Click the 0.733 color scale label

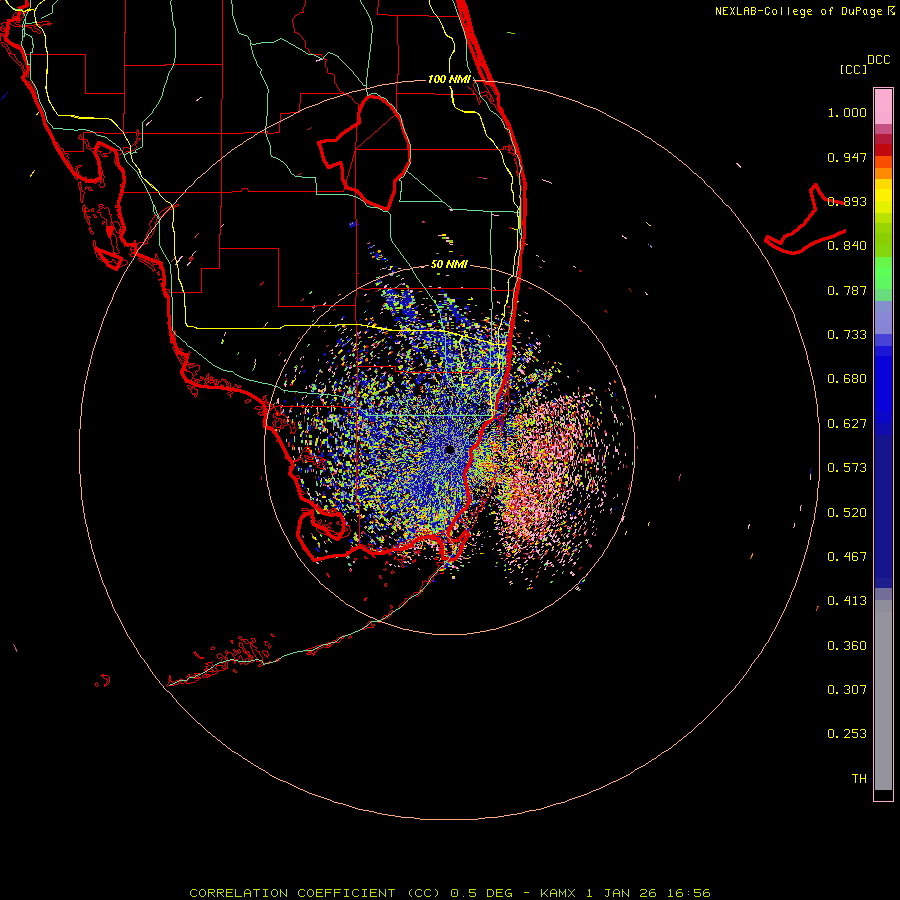coord(847,335)
